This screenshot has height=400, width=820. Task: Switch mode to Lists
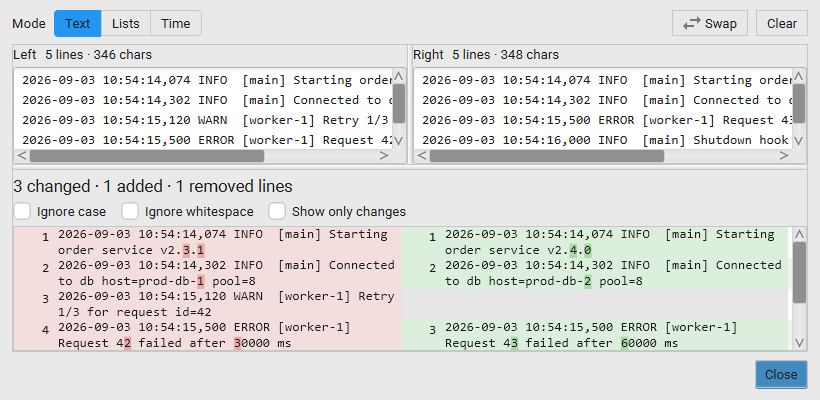pyautogui.click(x=126, y=24)
